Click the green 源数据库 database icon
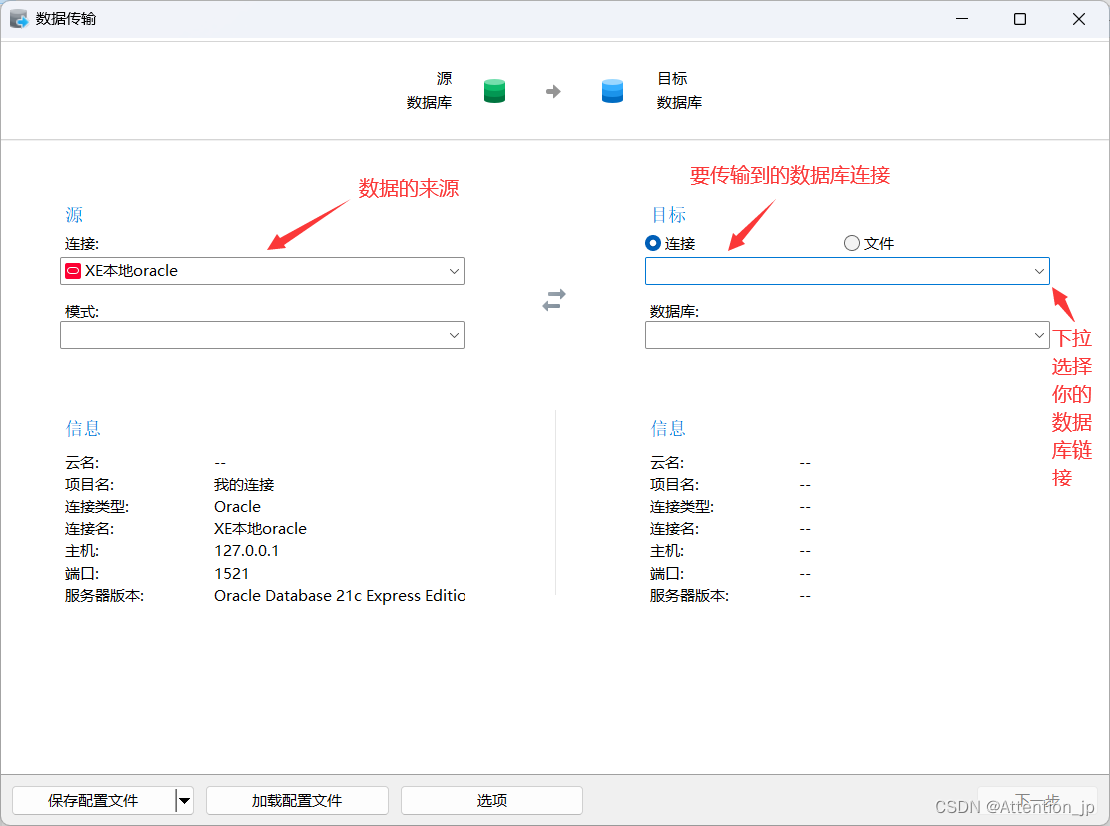 494,90
